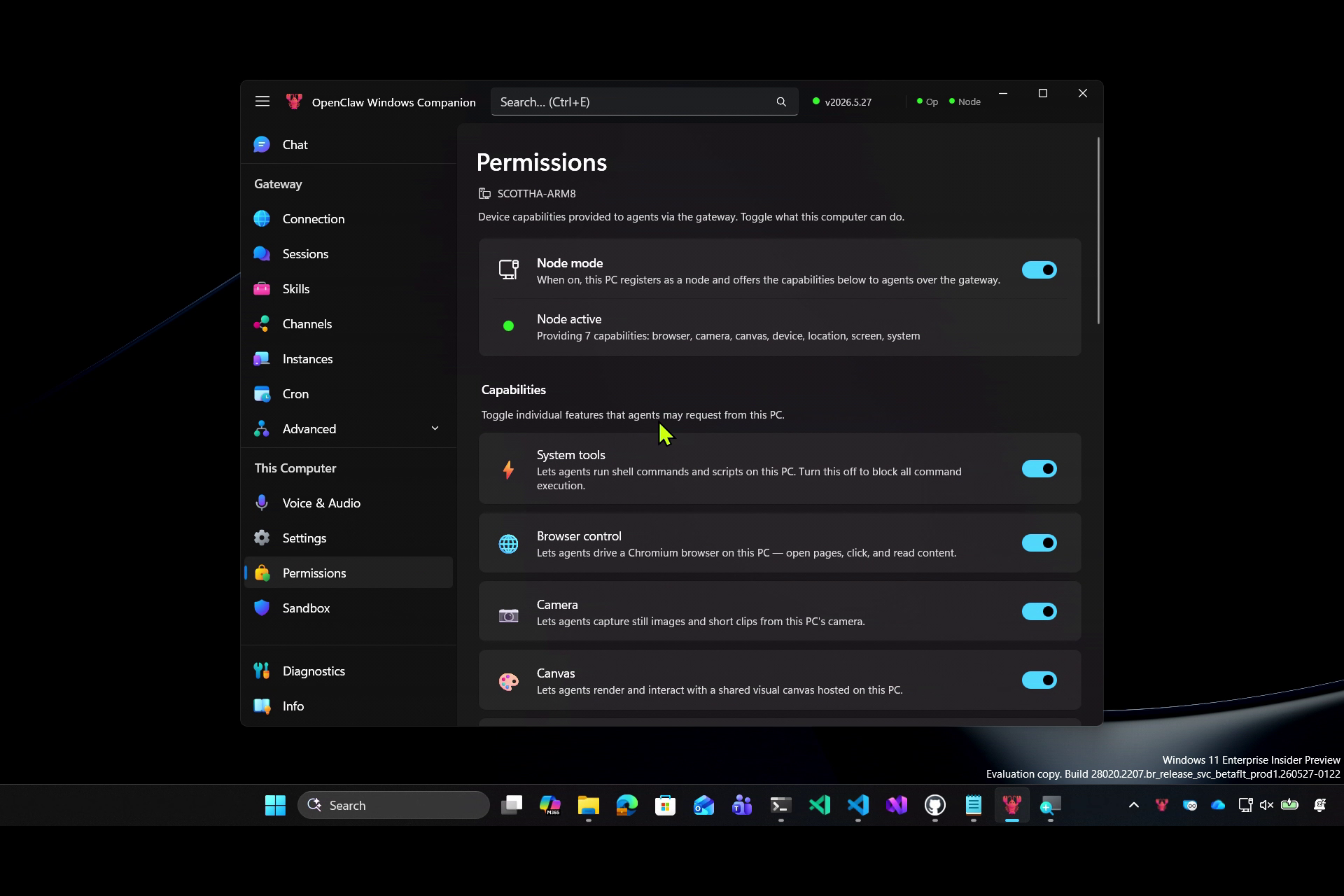Click the Browser control globe icon
Image resolution: width=1344 pixels, height=896 pixels.
pyautogui.click(x=509, y=543)
